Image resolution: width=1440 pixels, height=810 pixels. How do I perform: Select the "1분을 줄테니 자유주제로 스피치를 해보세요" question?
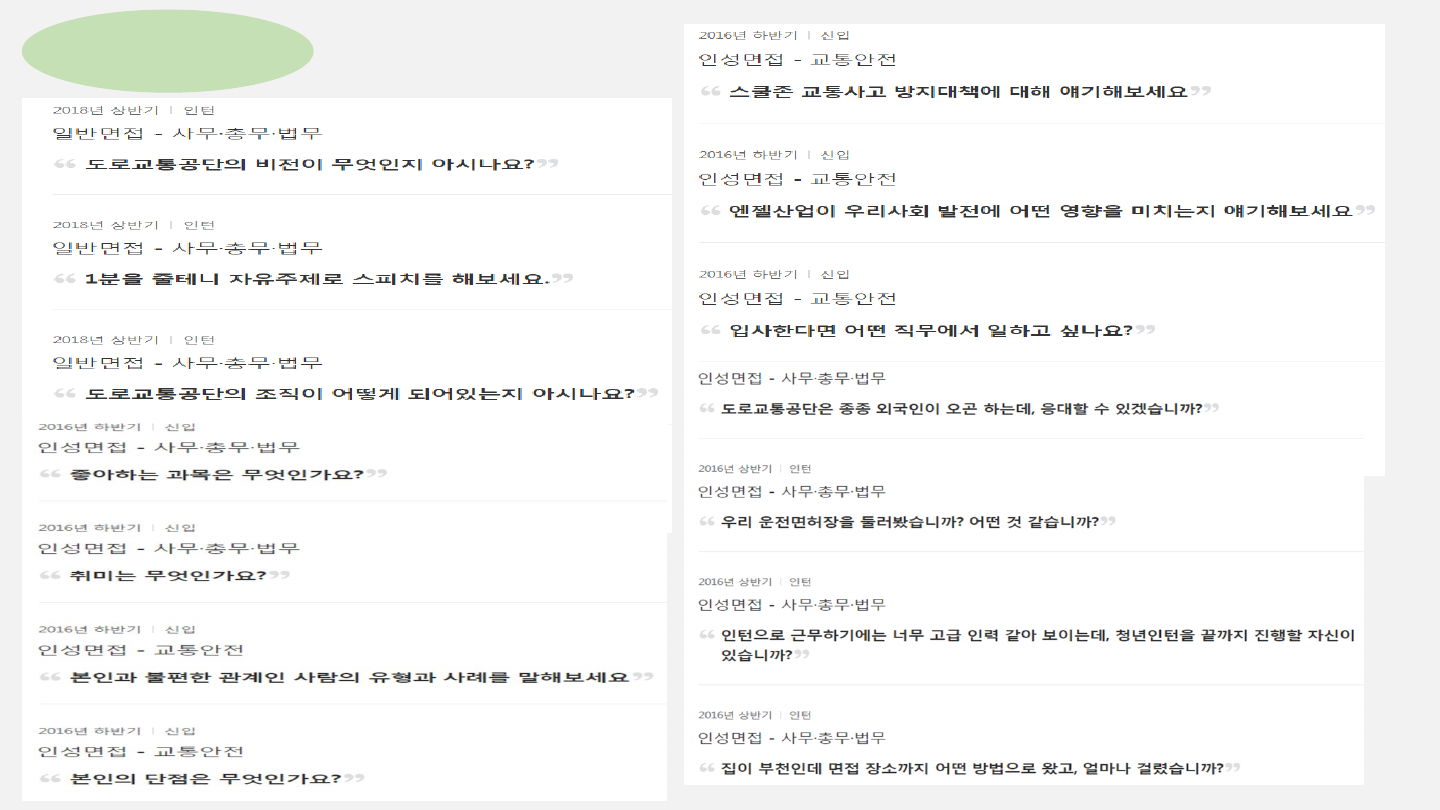pos(317,279)
